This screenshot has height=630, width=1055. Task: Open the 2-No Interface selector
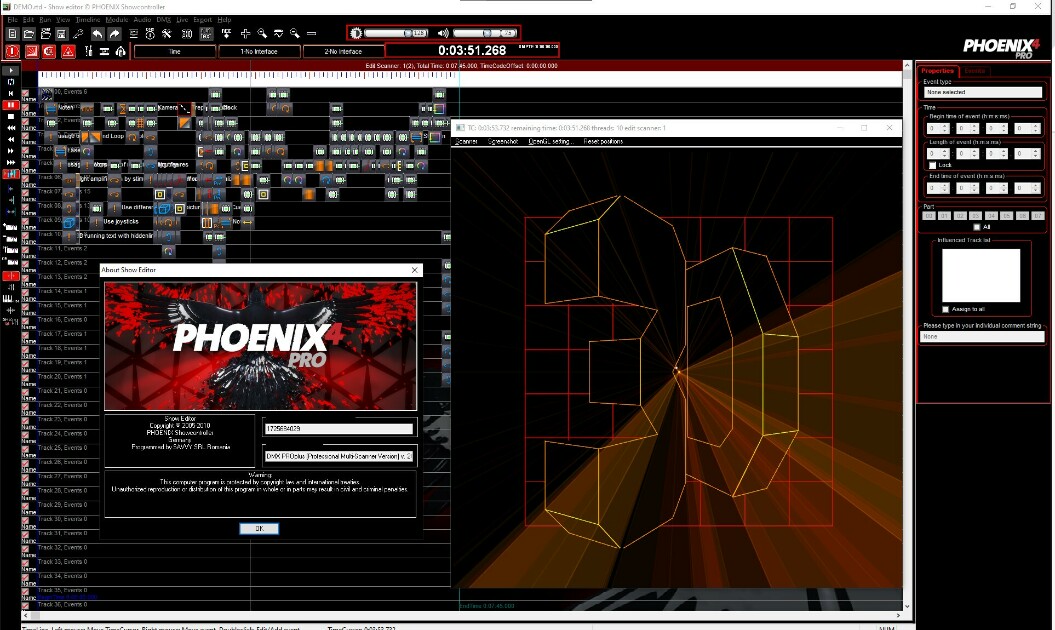(x=343, y=51)
